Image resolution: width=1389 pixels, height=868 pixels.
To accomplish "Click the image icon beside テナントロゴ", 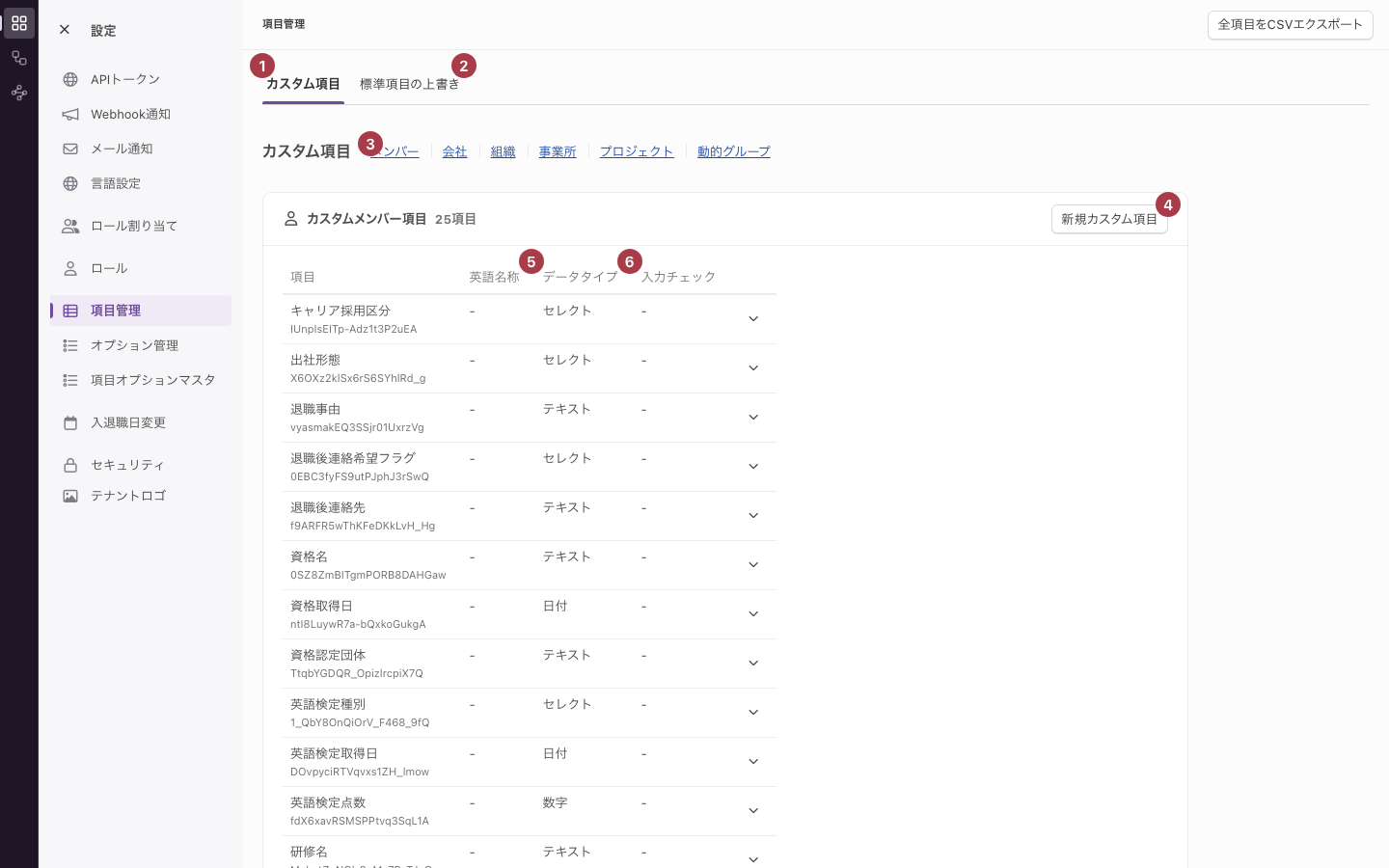I will [x=70, y=496].
